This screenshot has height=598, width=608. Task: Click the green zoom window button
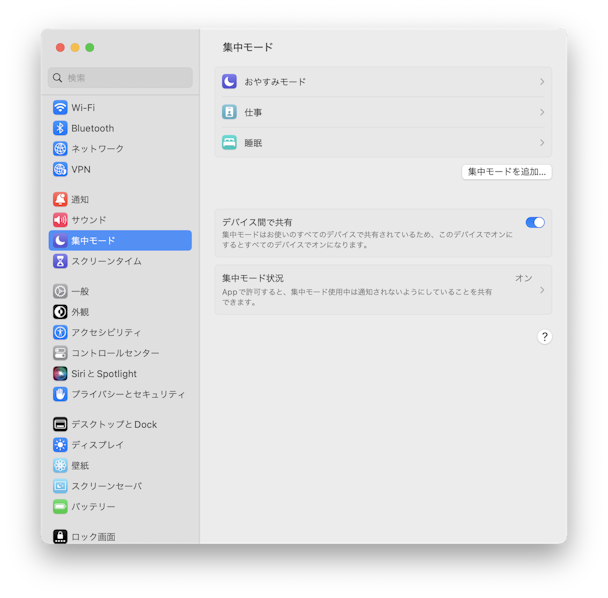(90, 47)
